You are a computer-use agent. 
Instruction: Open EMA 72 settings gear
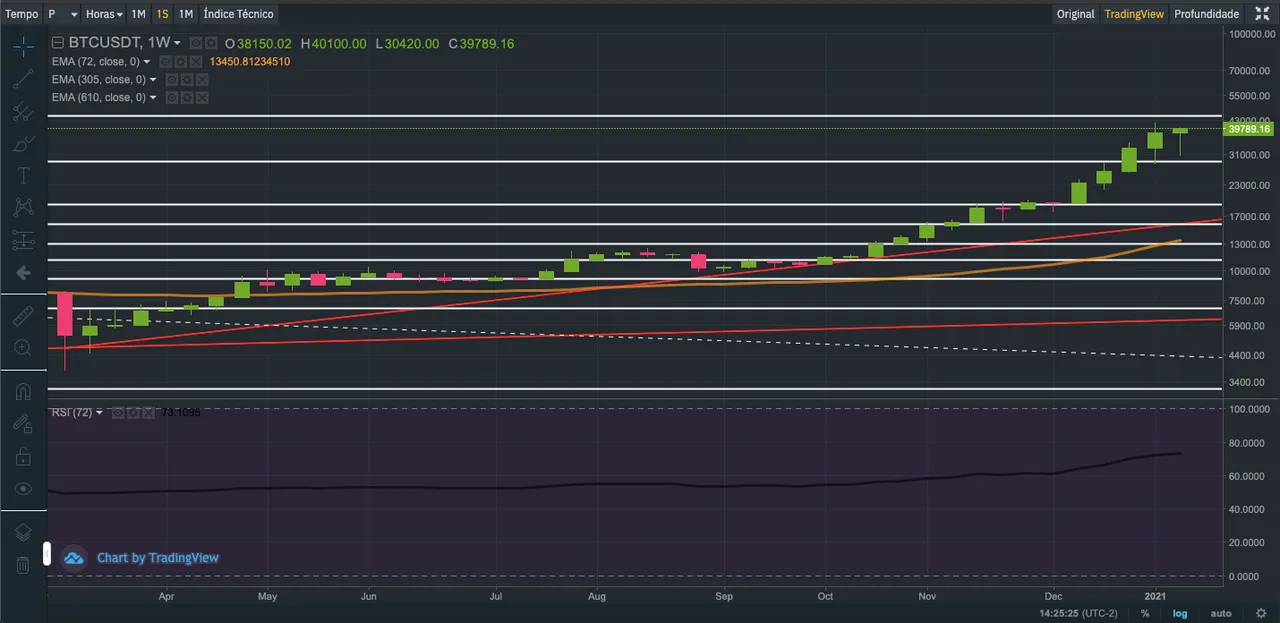tap(180, 62)
